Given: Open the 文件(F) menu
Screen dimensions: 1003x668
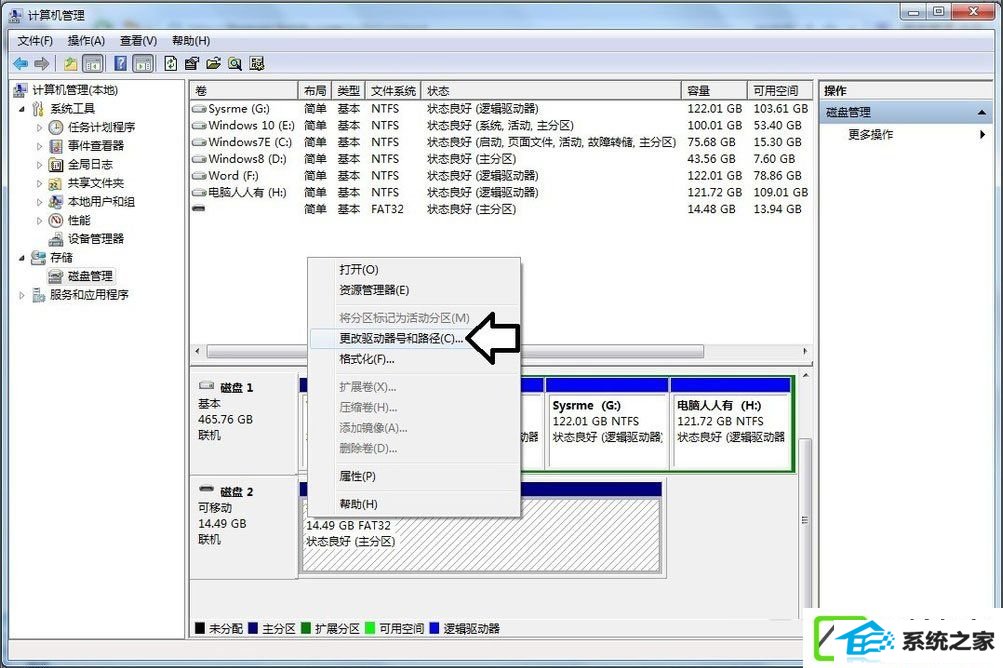Looking at the screenshot, I should coord(35,41).
